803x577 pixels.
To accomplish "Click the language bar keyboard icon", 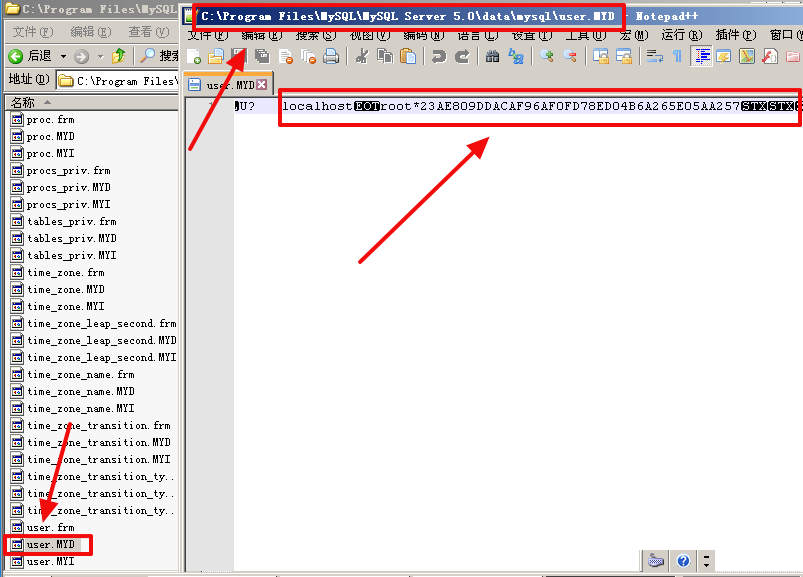I will tap(656, 561).
